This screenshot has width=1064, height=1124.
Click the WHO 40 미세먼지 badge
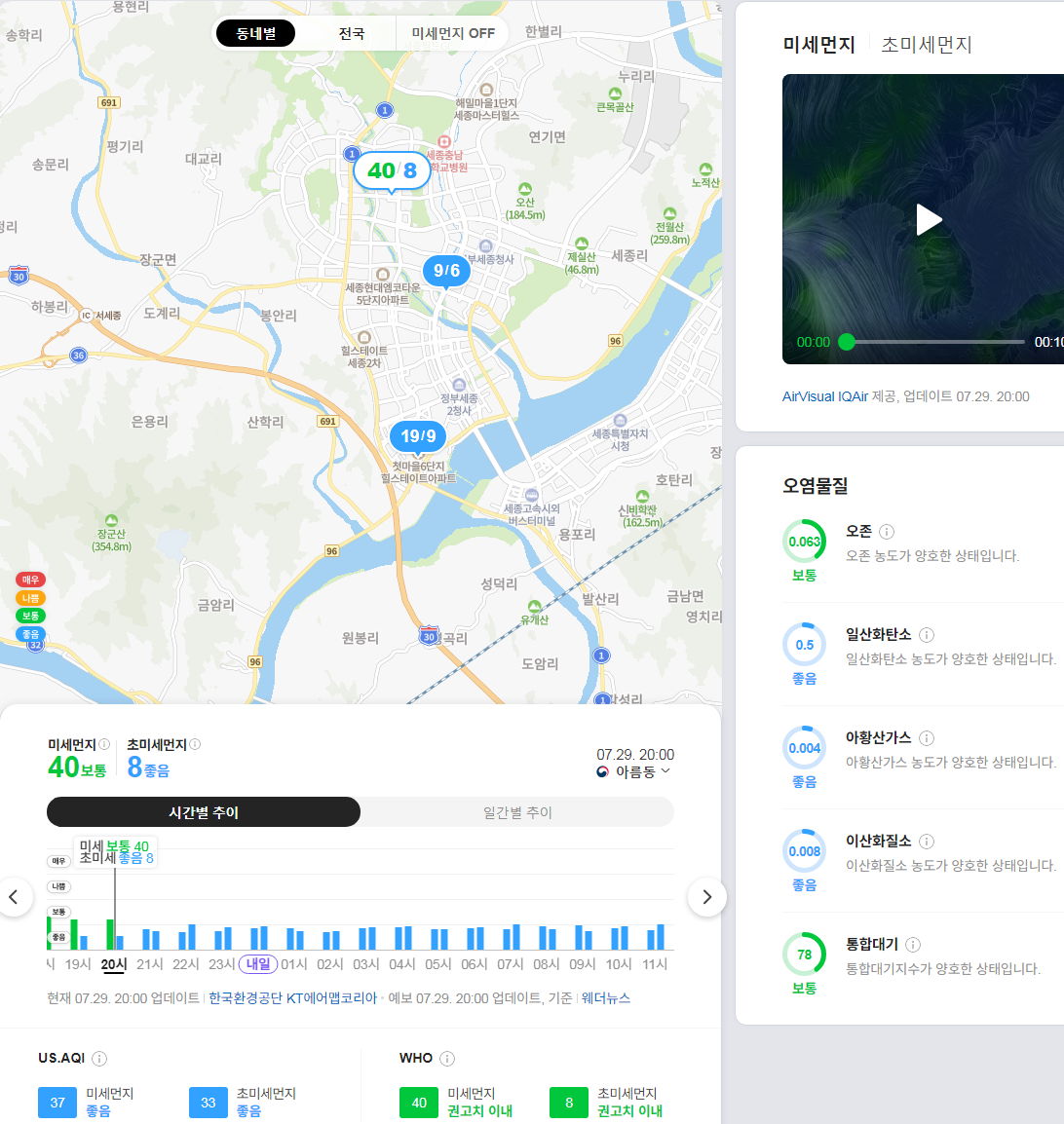pyautogui.click(x=419, y=1103)
